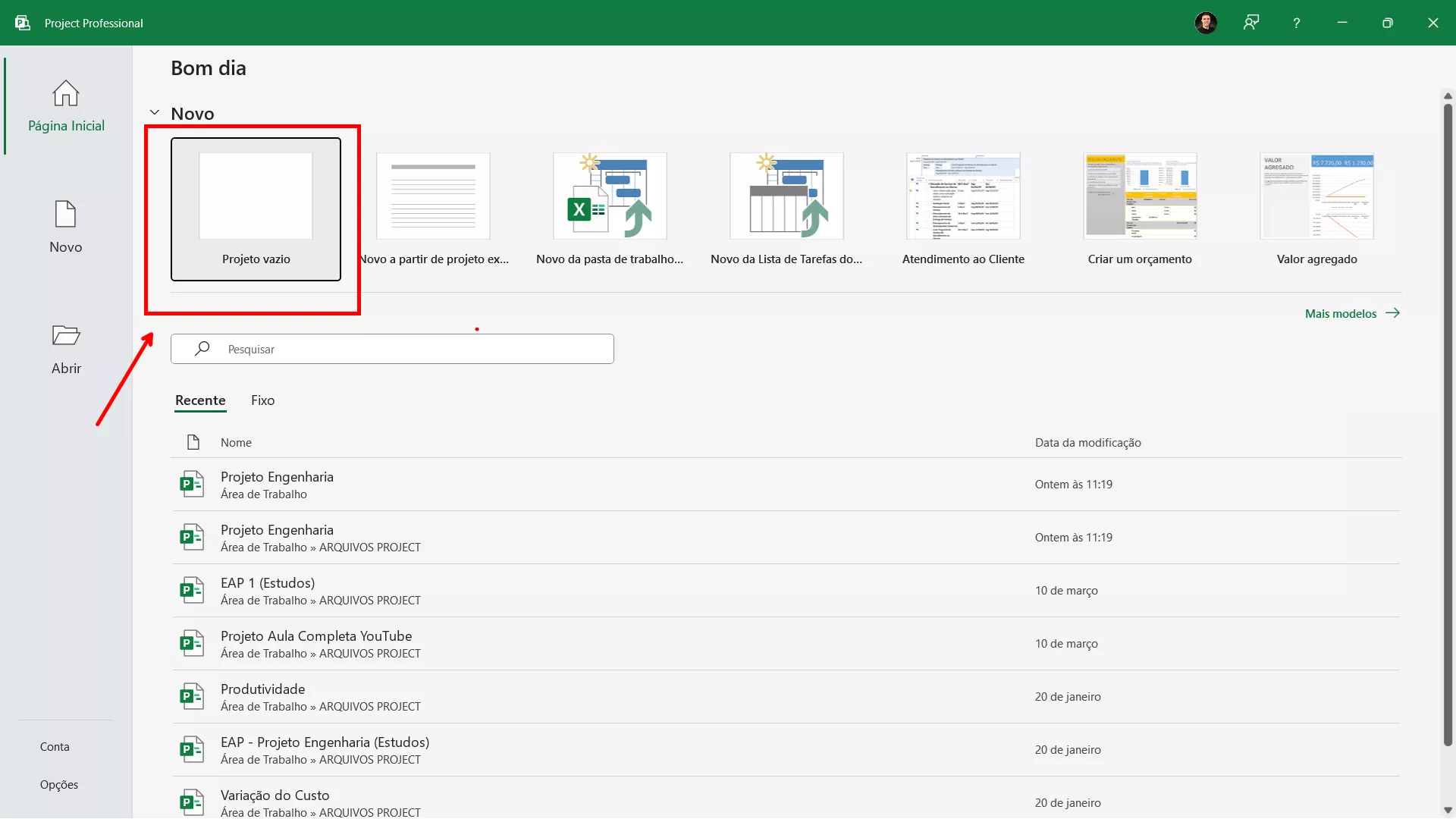1456x819 pixels.
Task: Open Conta in the sidebar
Action: [x=55, y=747]
